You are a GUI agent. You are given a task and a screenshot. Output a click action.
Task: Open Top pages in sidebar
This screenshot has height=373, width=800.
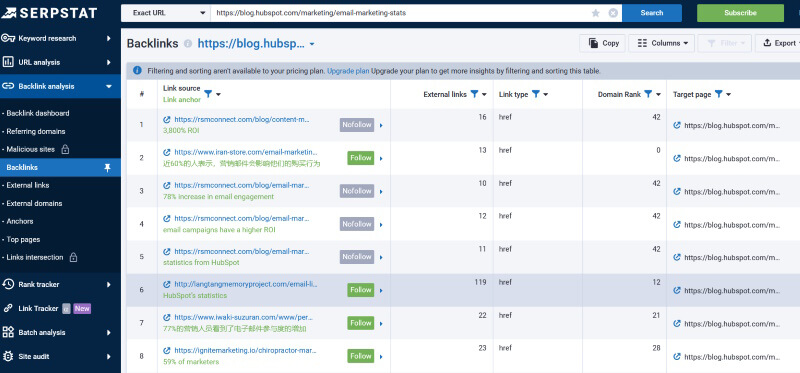click(23, 239)
